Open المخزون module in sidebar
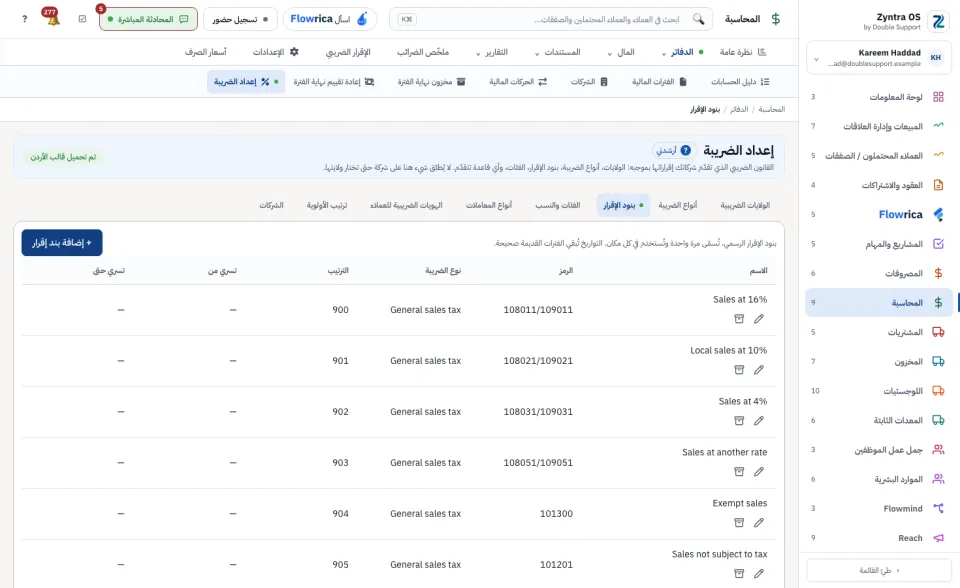 tap(879, 361)
